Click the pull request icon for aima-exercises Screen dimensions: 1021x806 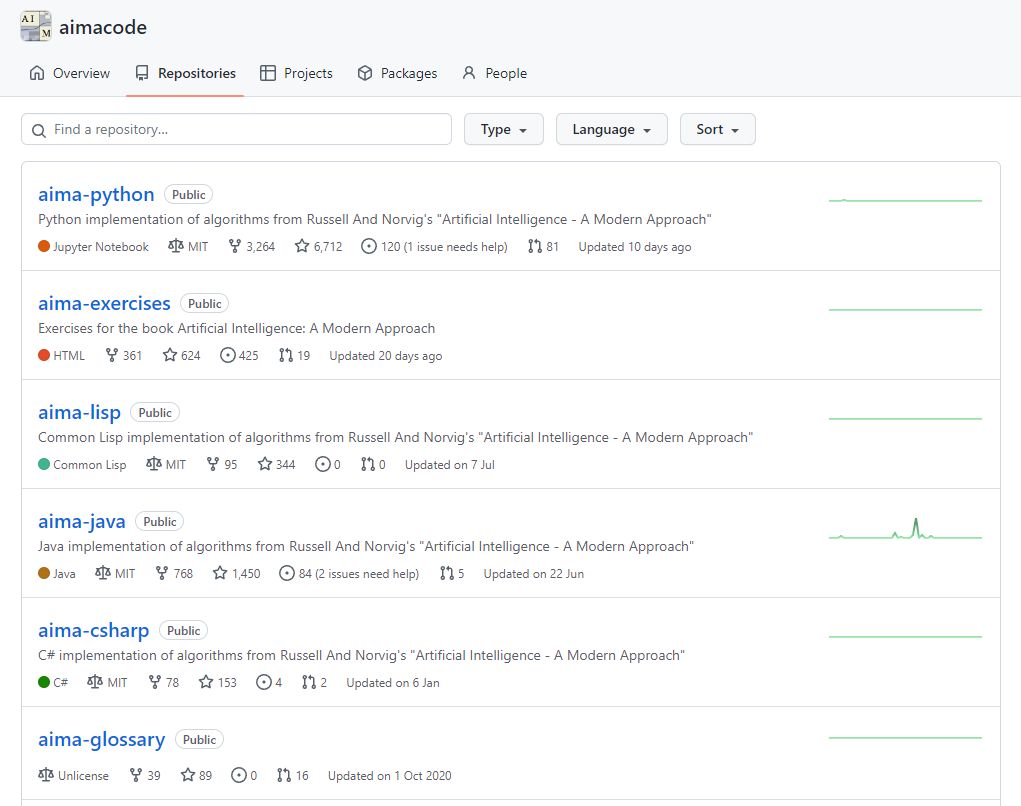286,355
